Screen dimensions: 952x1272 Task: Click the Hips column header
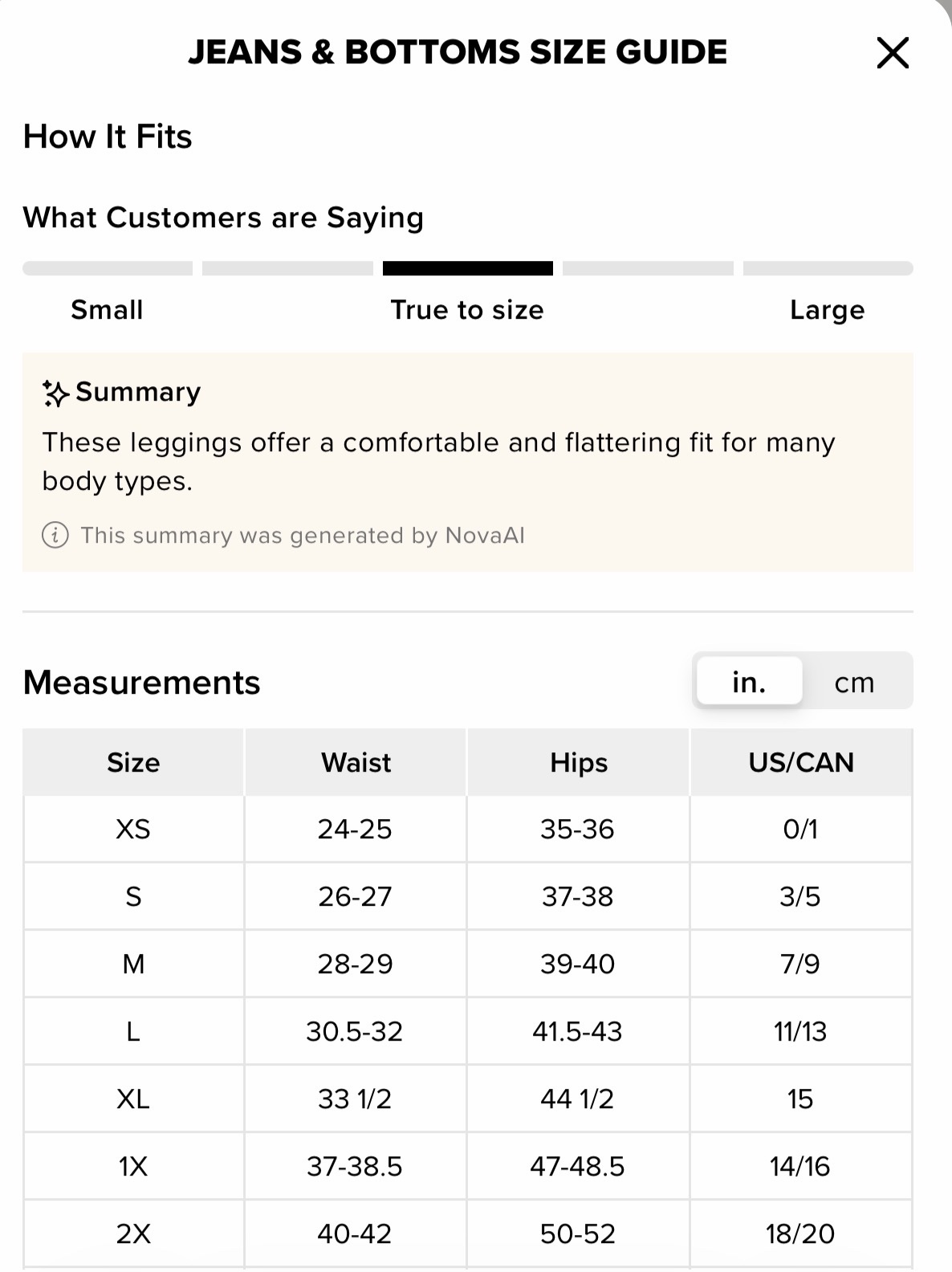(x=578, y=762)
